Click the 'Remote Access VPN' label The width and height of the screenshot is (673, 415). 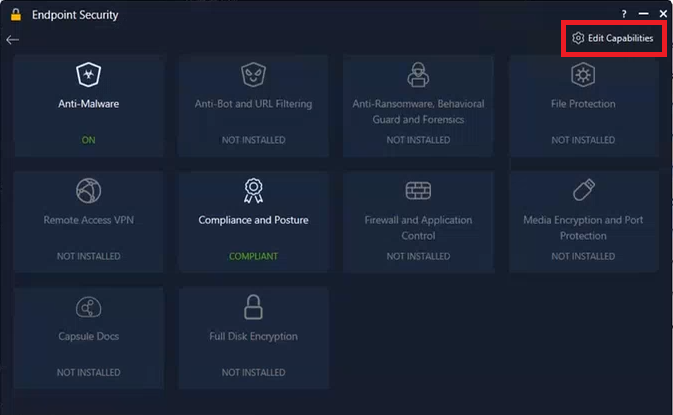point(88,220)
